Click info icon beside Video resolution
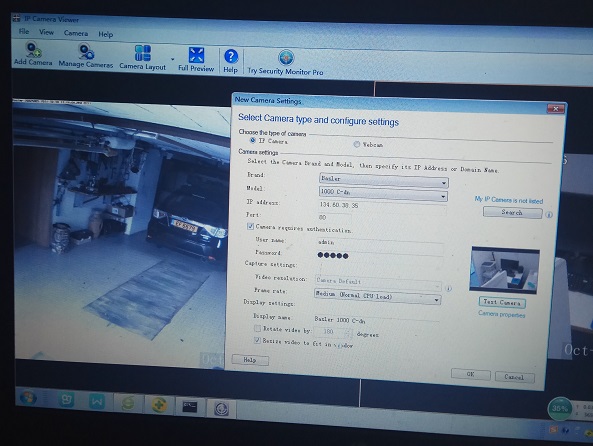The height and width of the screenshot is (446, 593). [x=449, y=289]
